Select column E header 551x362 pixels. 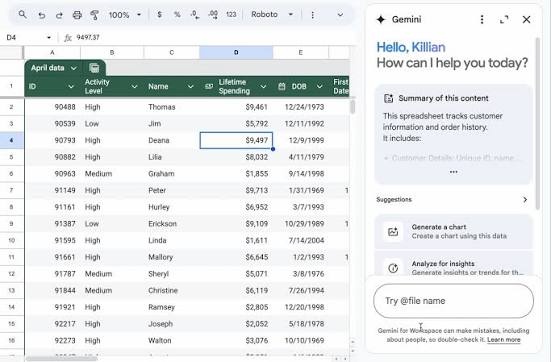[x=300, y=52]
